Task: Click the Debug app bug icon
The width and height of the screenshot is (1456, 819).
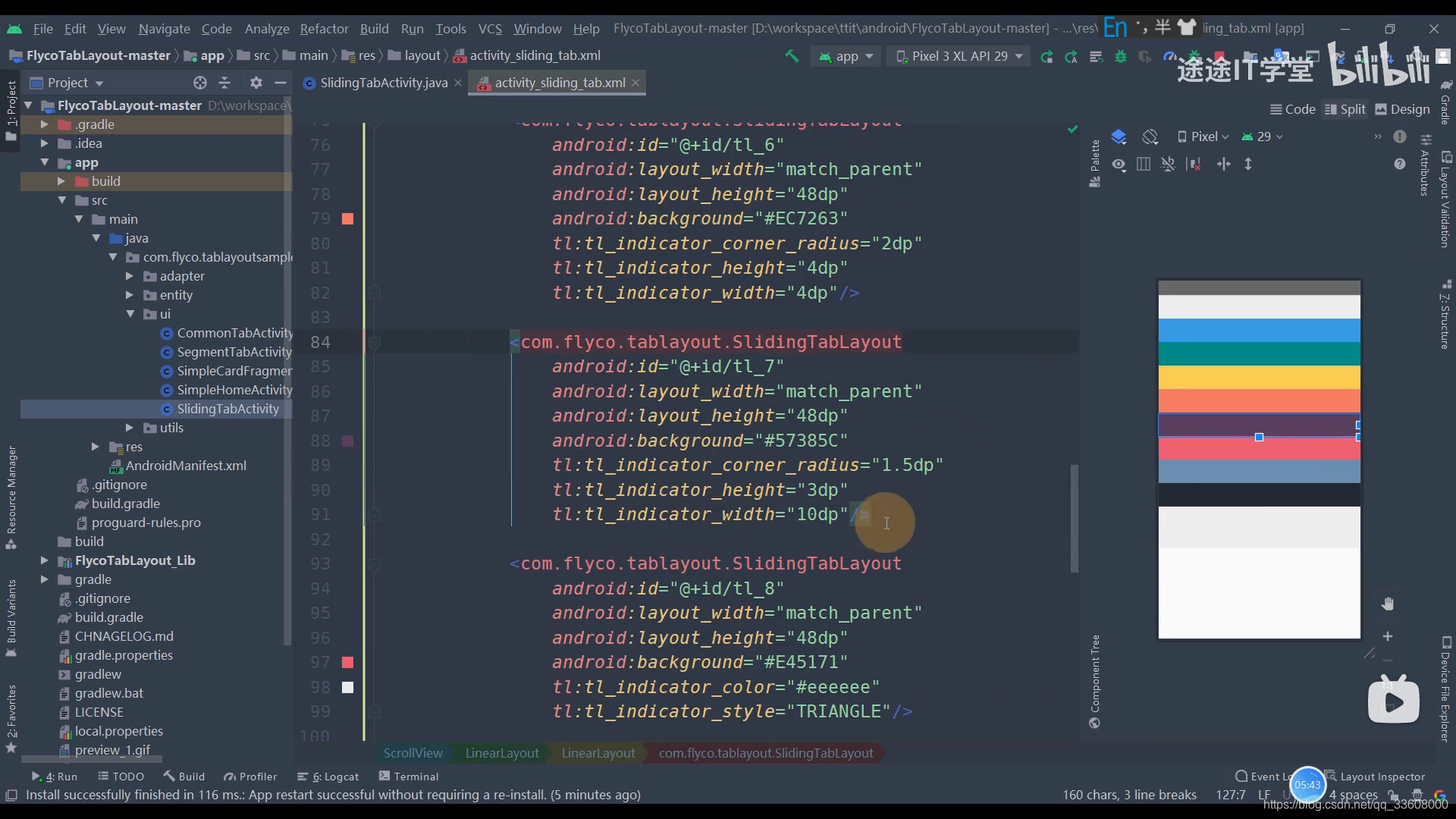Action: (1120, 56)
